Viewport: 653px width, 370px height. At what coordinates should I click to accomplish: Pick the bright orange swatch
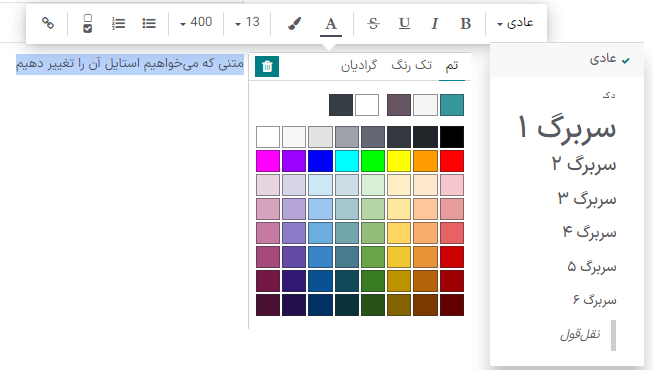coord(425,161)
